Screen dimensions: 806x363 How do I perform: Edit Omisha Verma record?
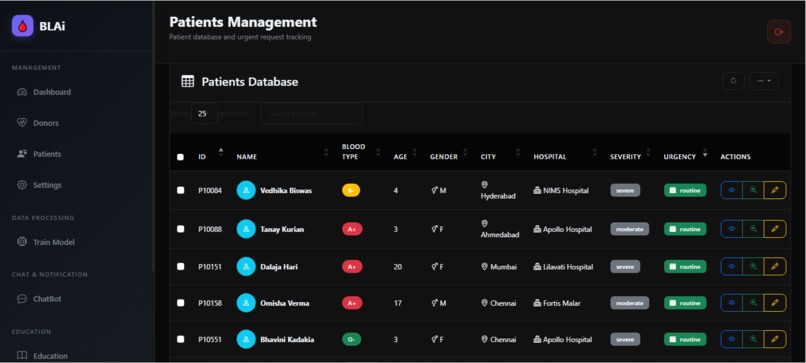coord(775,303)
